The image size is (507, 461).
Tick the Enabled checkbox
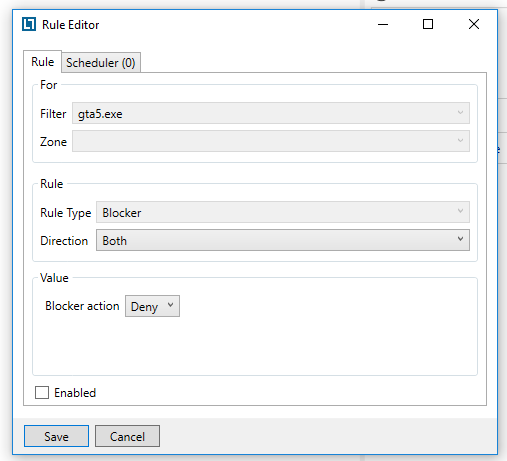[42, 393]
